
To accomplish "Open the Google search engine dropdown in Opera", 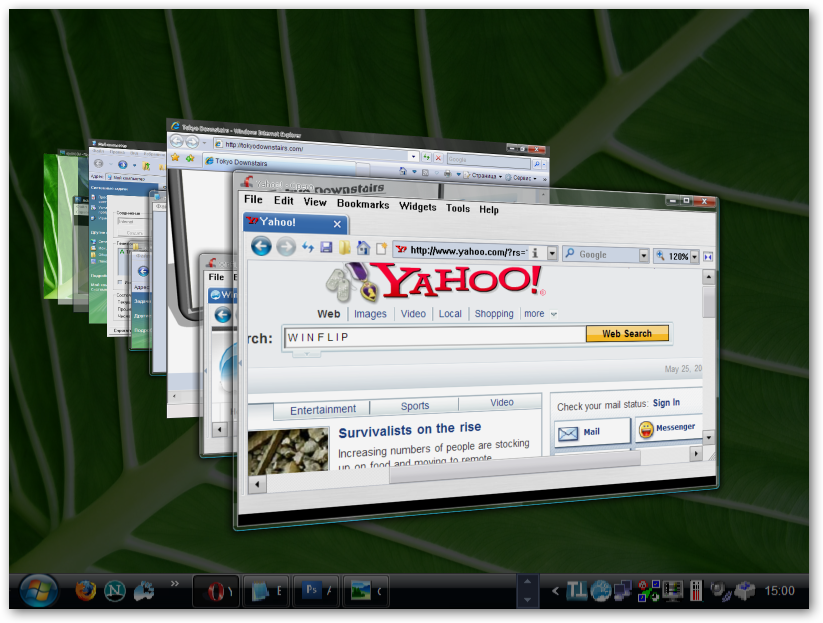I will coord(644,256).
